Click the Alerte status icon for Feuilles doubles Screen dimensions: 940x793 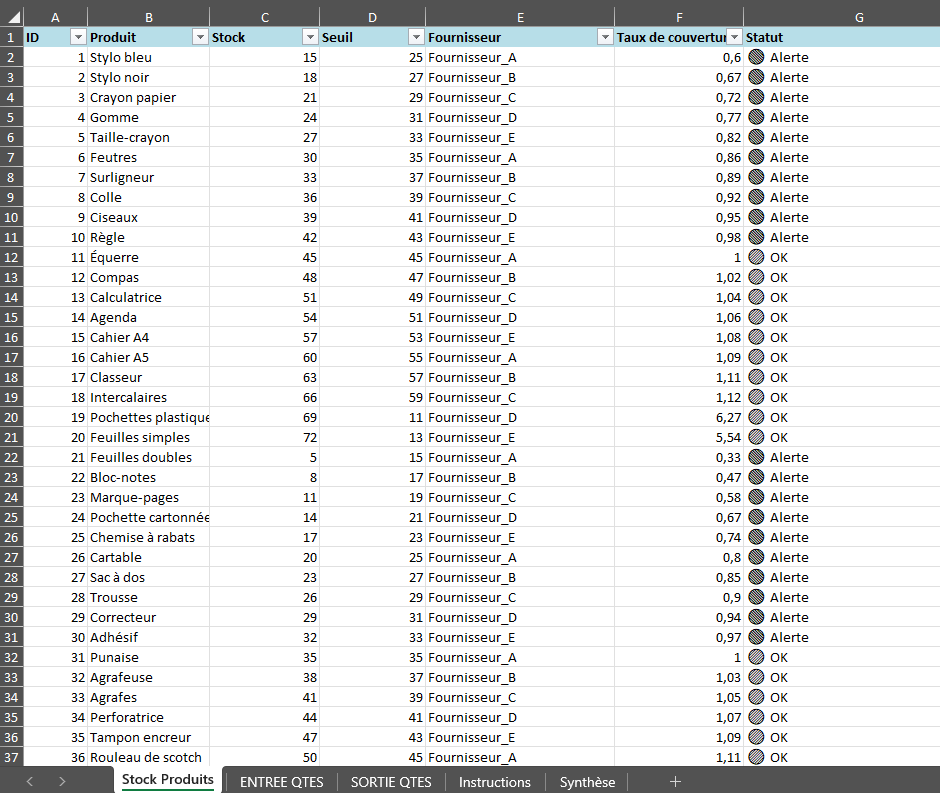click(x=757, y=457)
